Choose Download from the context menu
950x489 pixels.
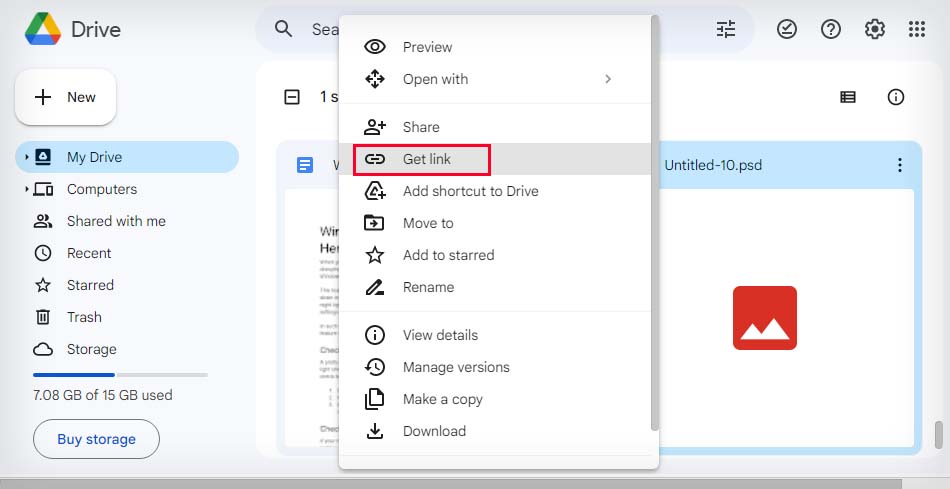(495, 431)
